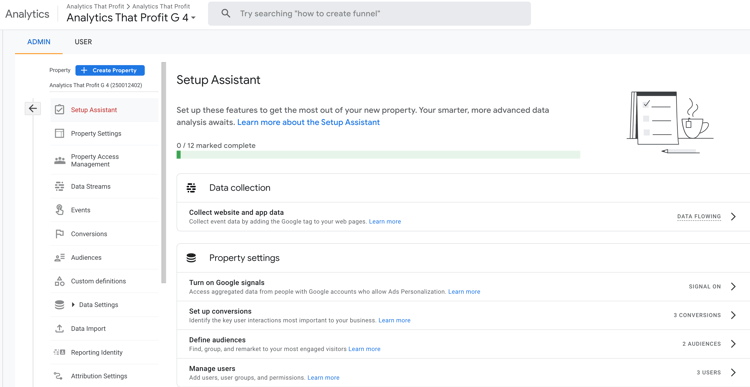Click the Setup Assistant checkbox icon in sidebar
750x387 pixels.
[x=59, y=110]
